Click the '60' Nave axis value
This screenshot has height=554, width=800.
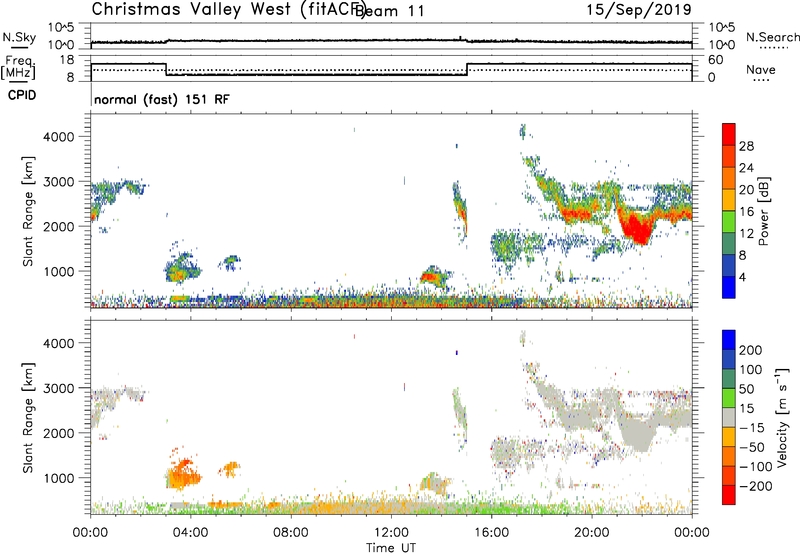(x=716, y=60)
